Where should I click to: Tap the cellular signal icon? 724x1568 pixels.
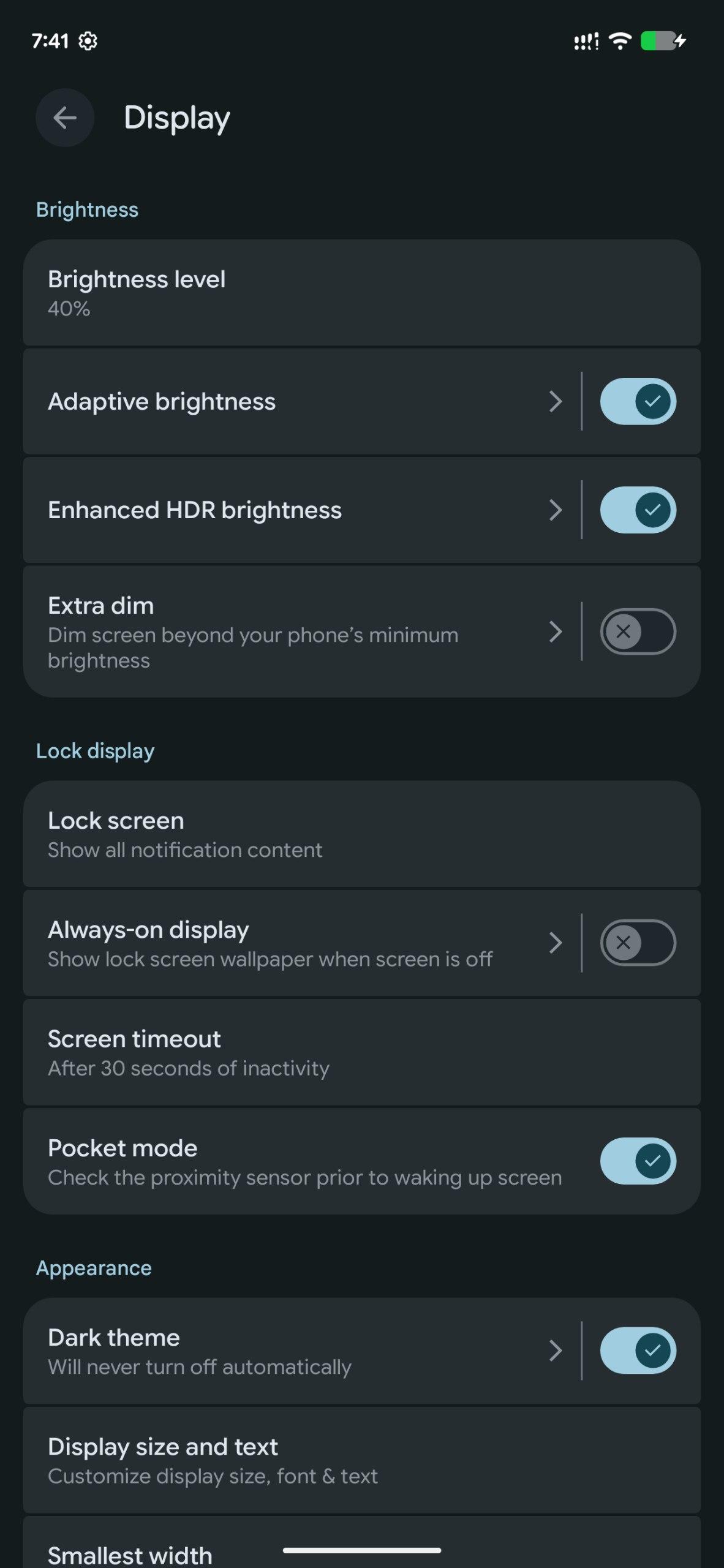[586, 41]
